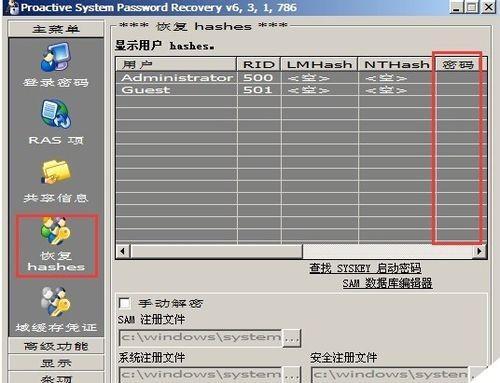Click the SAM 注册文件 path field
The width and height of the screenshot is (500, 383).
[x=201, y=338]
